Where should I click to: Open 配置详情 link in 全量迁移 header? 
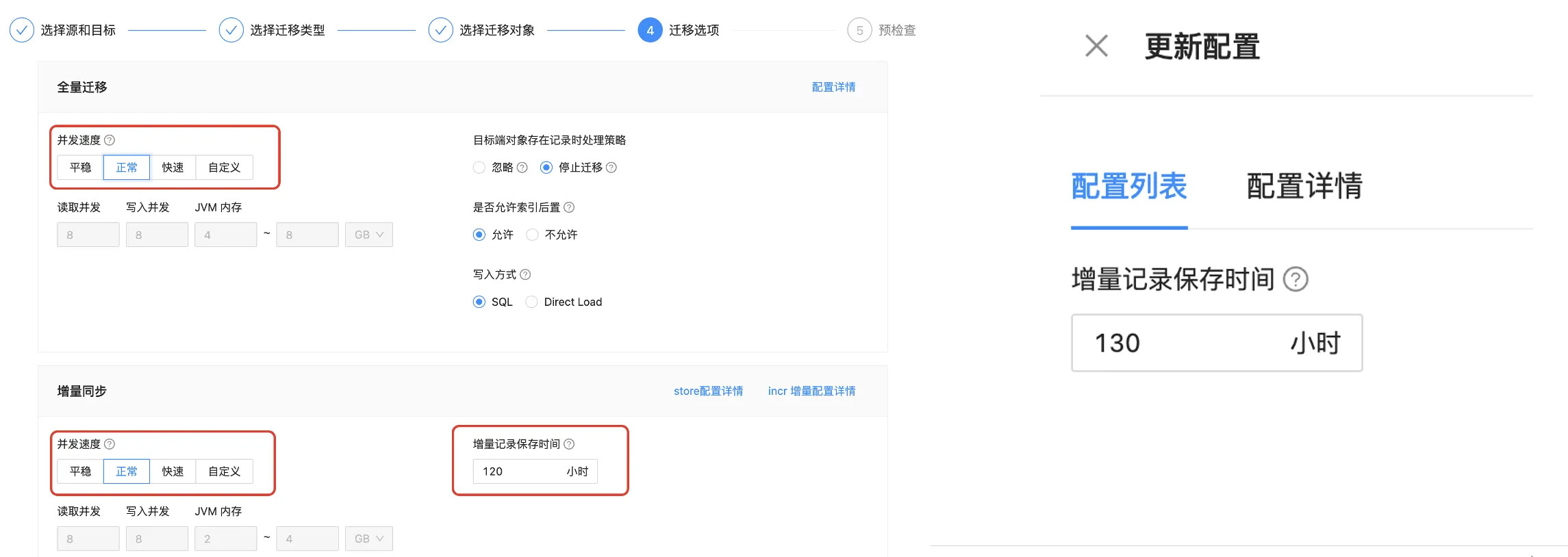click(x=833, y=87)
